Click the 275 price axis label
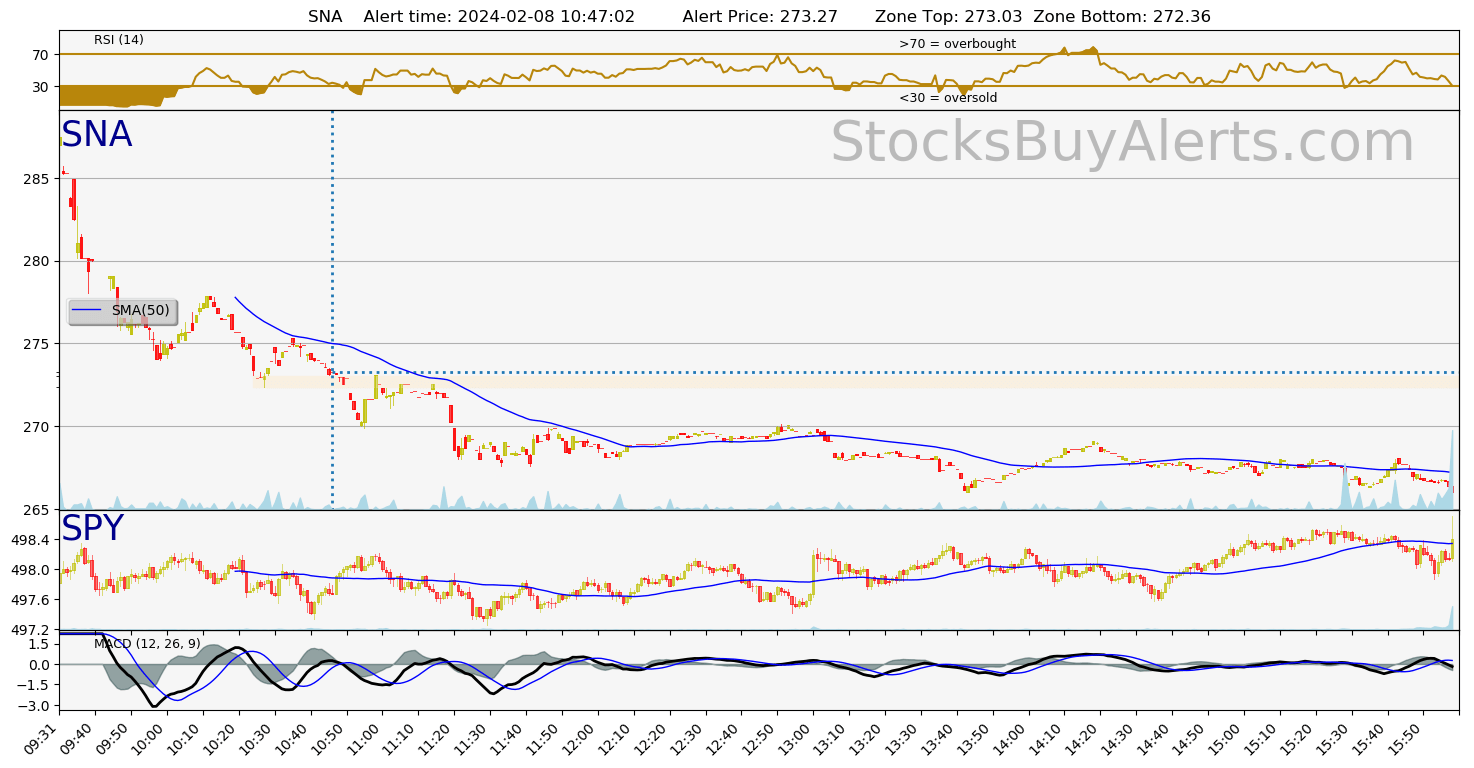 pos(37,344)
